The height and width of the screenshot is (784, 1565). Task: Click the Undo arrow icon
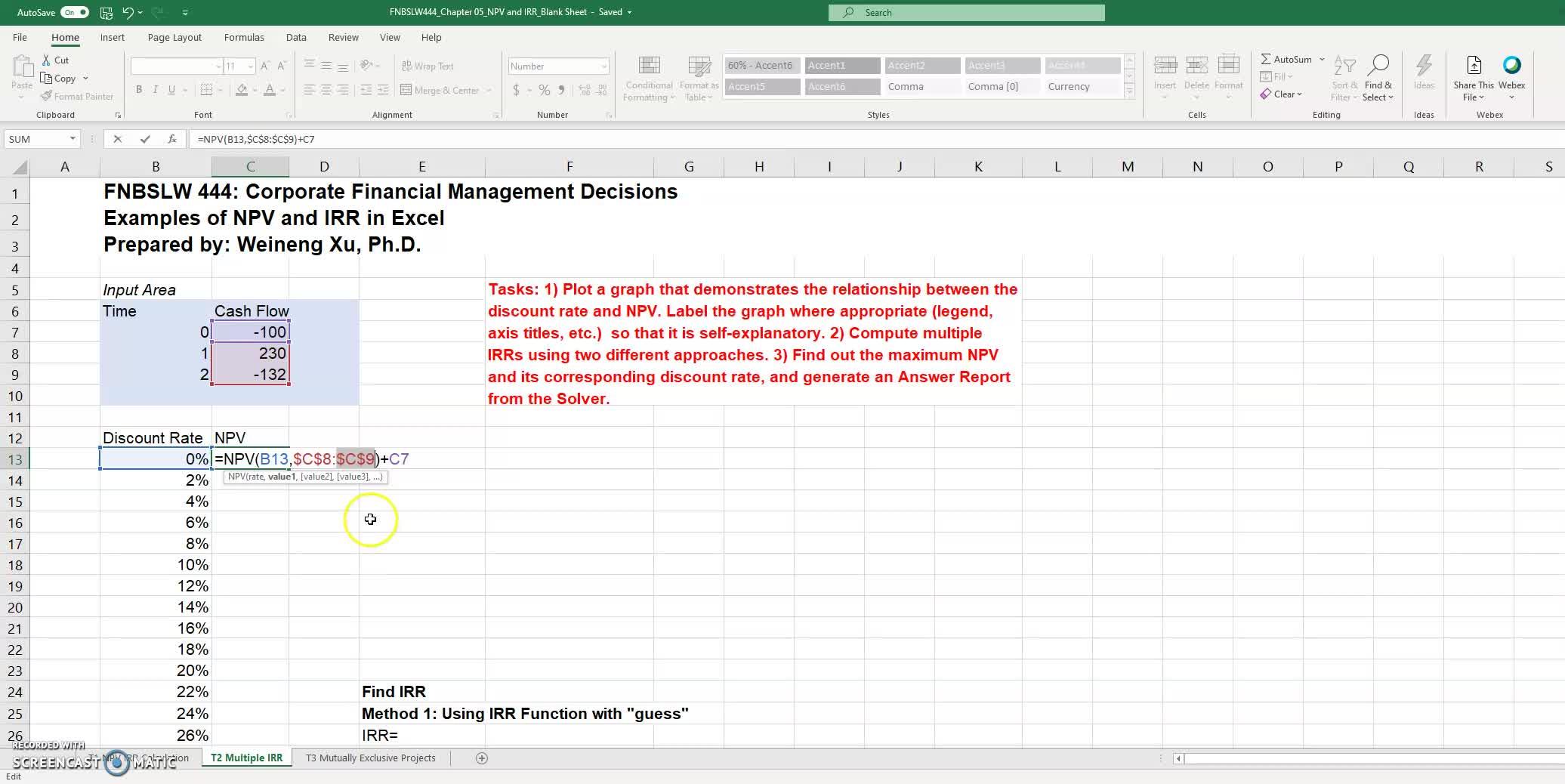pos(128,12)
